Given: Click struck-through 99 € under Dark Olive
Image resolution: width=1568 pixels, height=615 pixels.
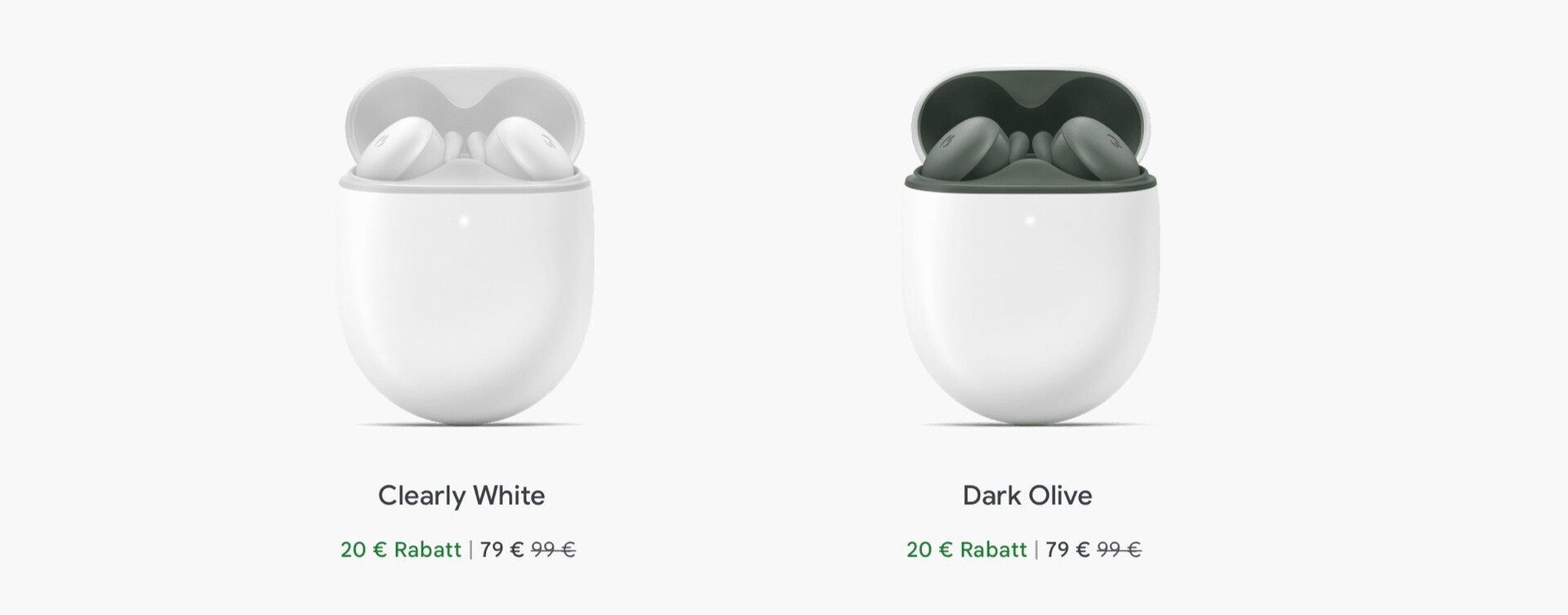Looking at the screenshot, I should tap(1120, 550).
